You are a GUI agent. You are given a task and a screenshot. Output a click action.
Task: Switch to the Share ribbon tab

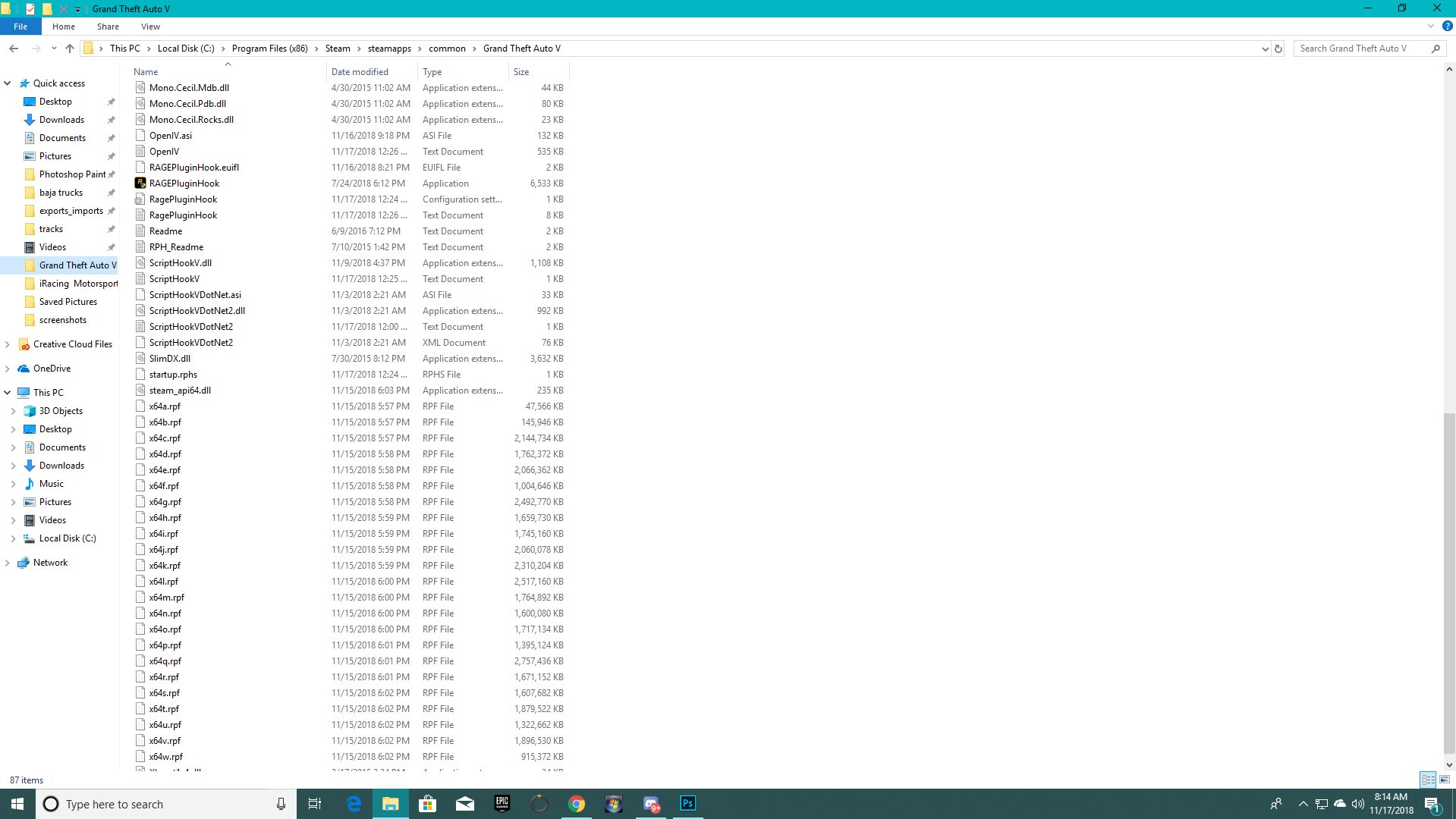(x=108, y=27)
